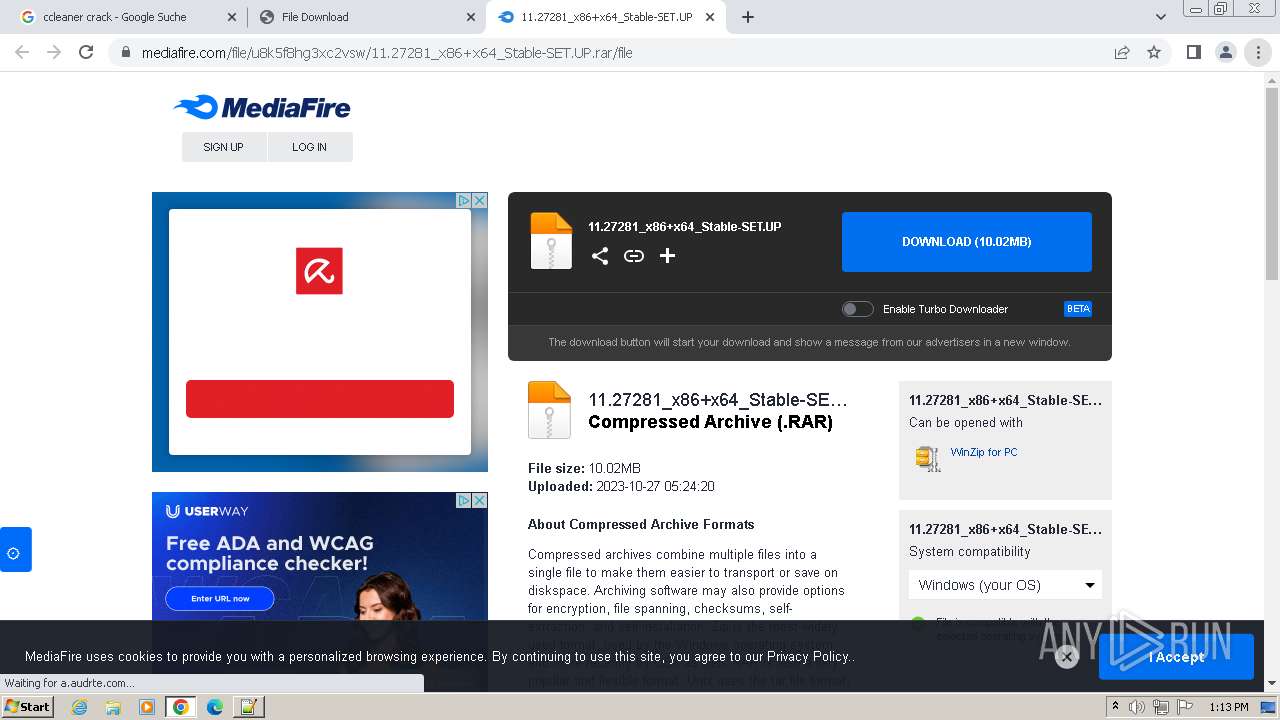
Task: Click the Uploaded: 2023-10-27 05:24:20 text
Action: pyautogui.click(x=621, y=486)
